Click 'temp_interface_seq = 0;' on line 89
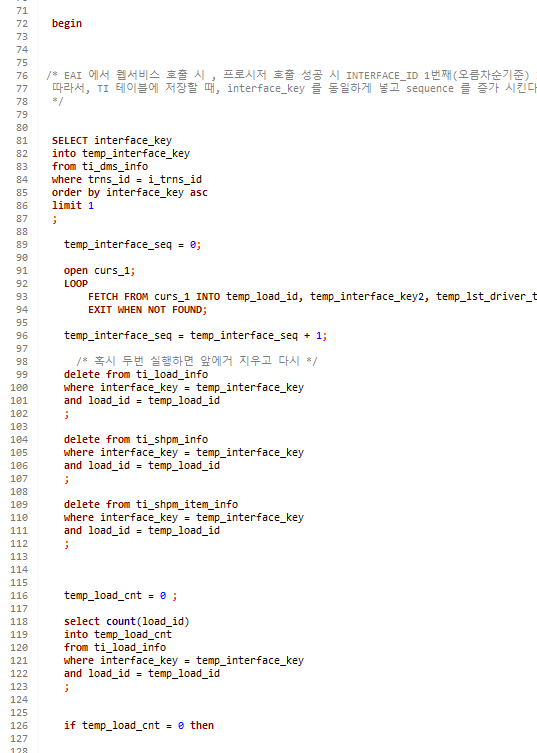The image size is (537, 753). pyautogui.click(x=133, y=244)
